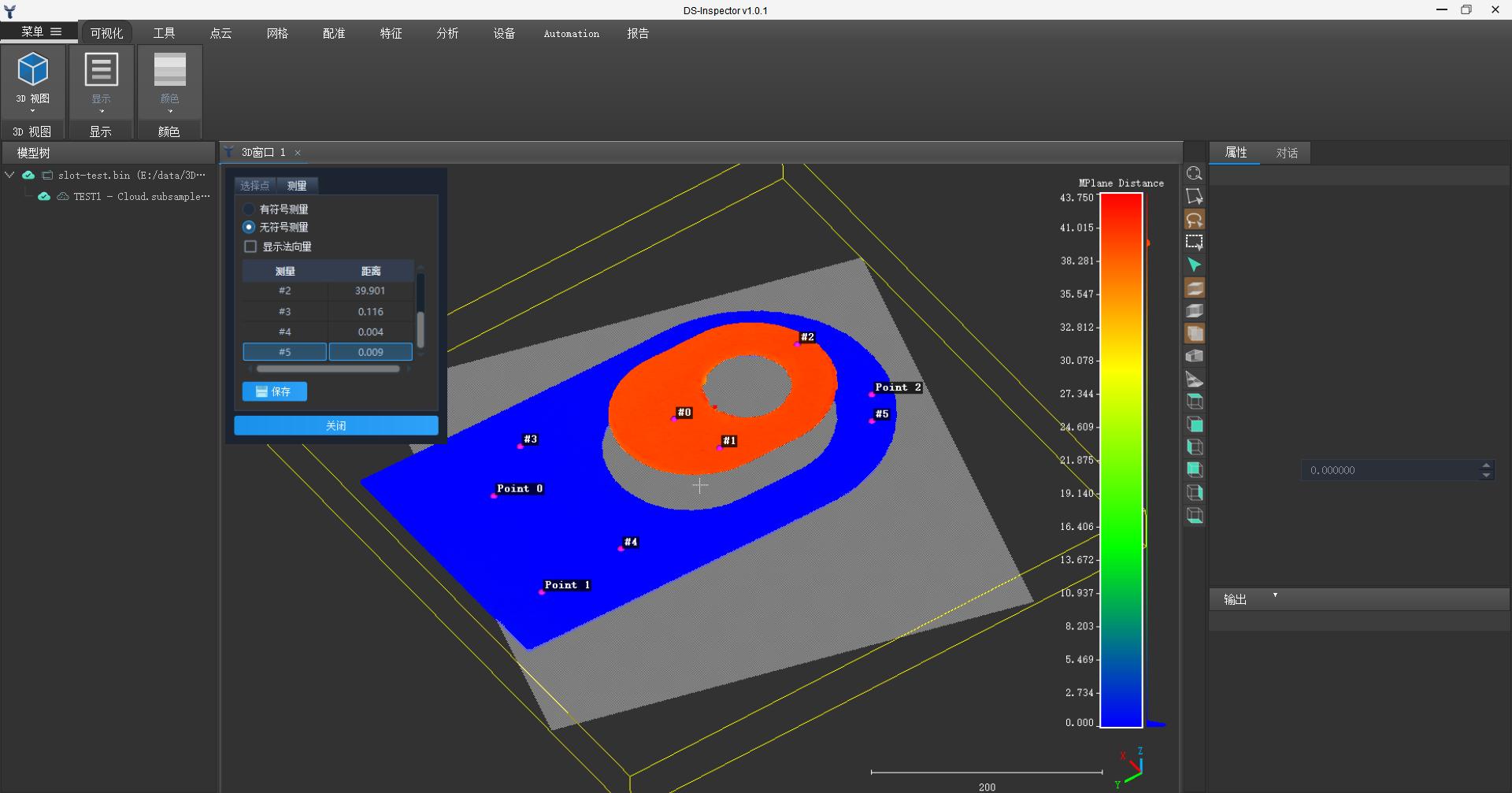
Task: Switch to the 测量 tab in dialog
Action: (x=297, y=186)
